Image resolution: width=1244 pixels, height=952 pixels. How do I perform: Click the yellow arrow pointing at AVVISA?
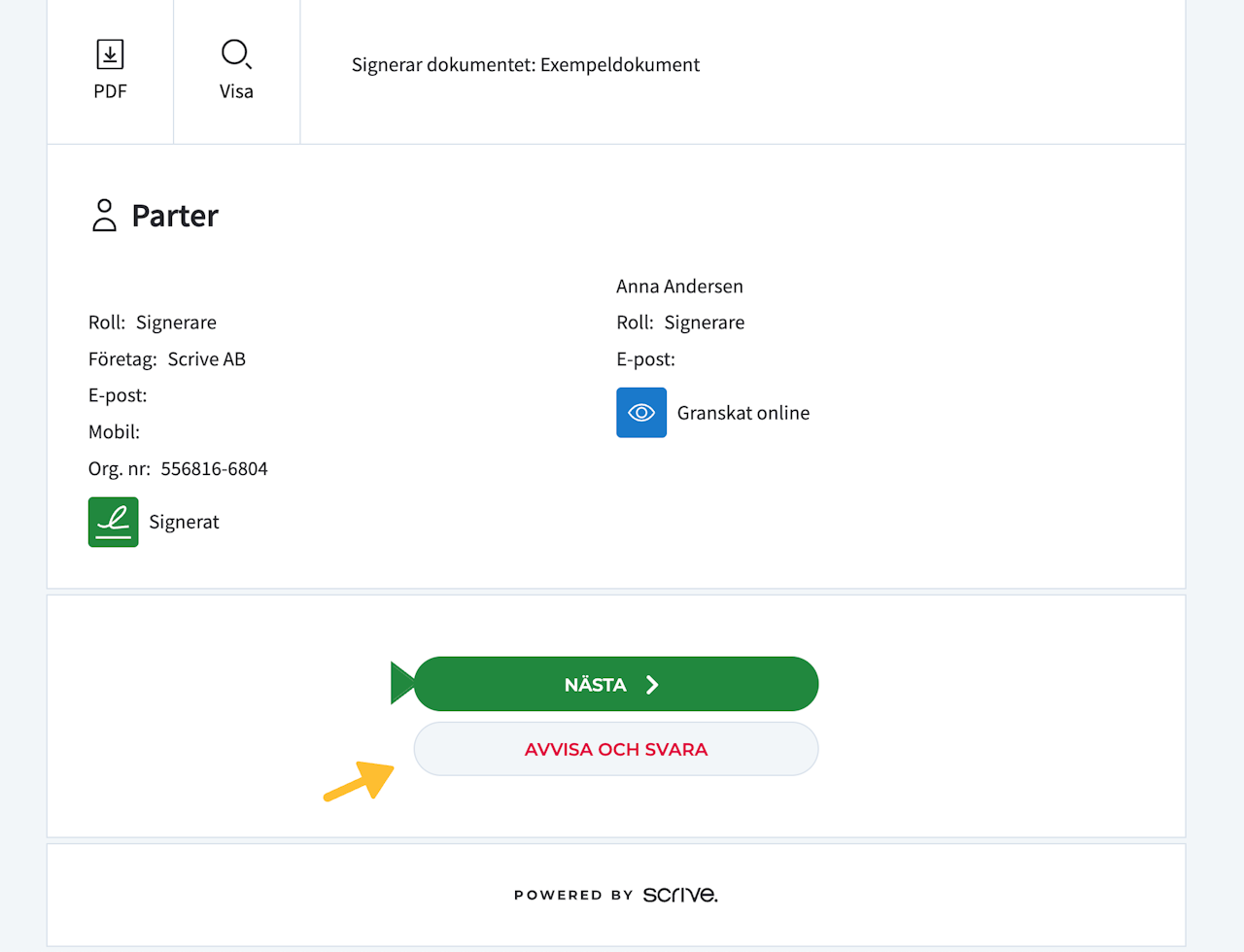click(x=360, y=780)
